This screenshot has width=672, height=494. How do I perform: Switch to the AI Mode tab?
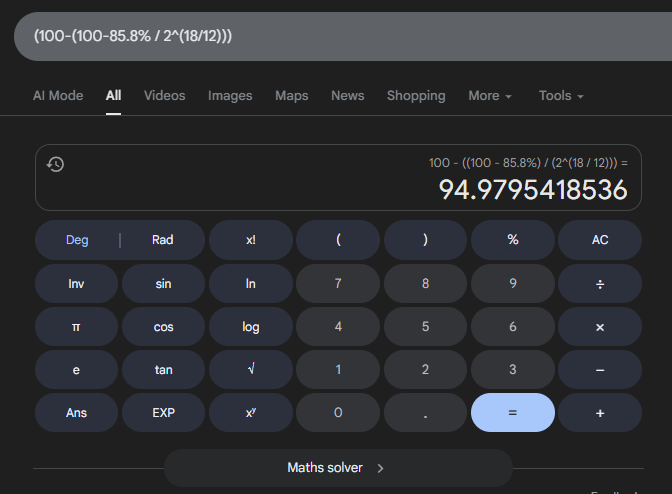58,96
